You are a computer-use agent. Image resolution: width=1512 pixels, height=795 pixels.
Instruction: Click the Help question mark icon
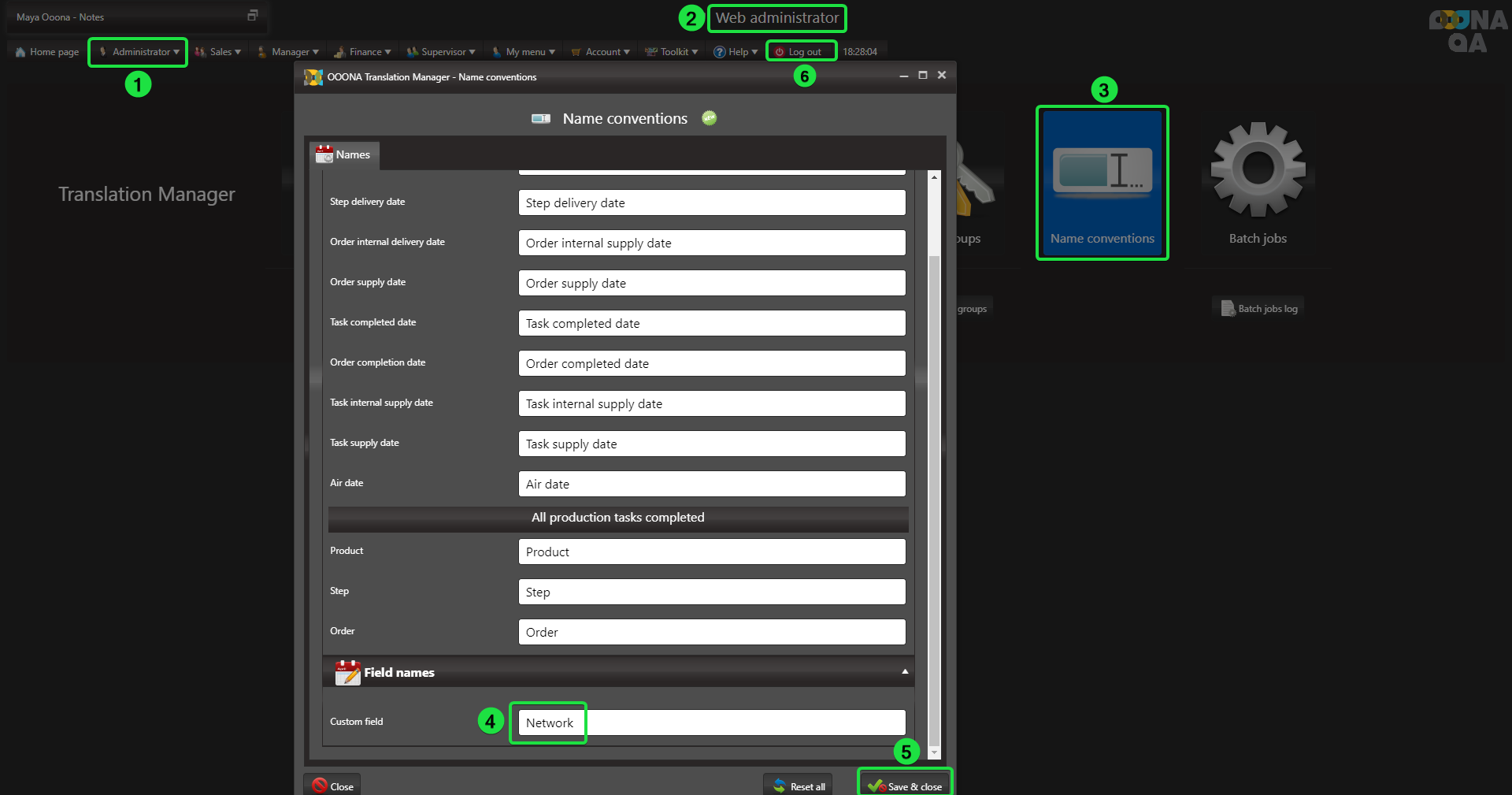tap(719, 52)
